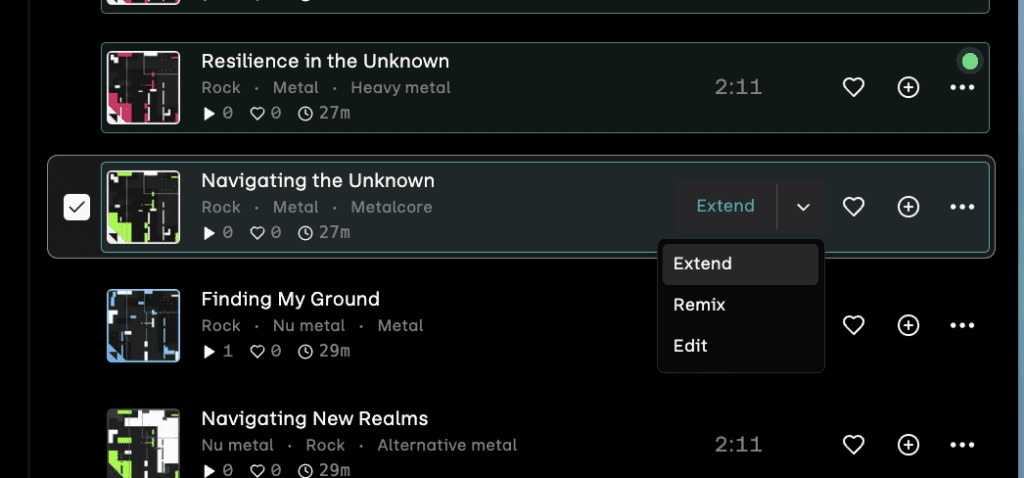This screenshot has width=1024, height=478.
Task: Collapse the Extend dropdown chevron
Action: pyautogui.click(x=802, y=207)
